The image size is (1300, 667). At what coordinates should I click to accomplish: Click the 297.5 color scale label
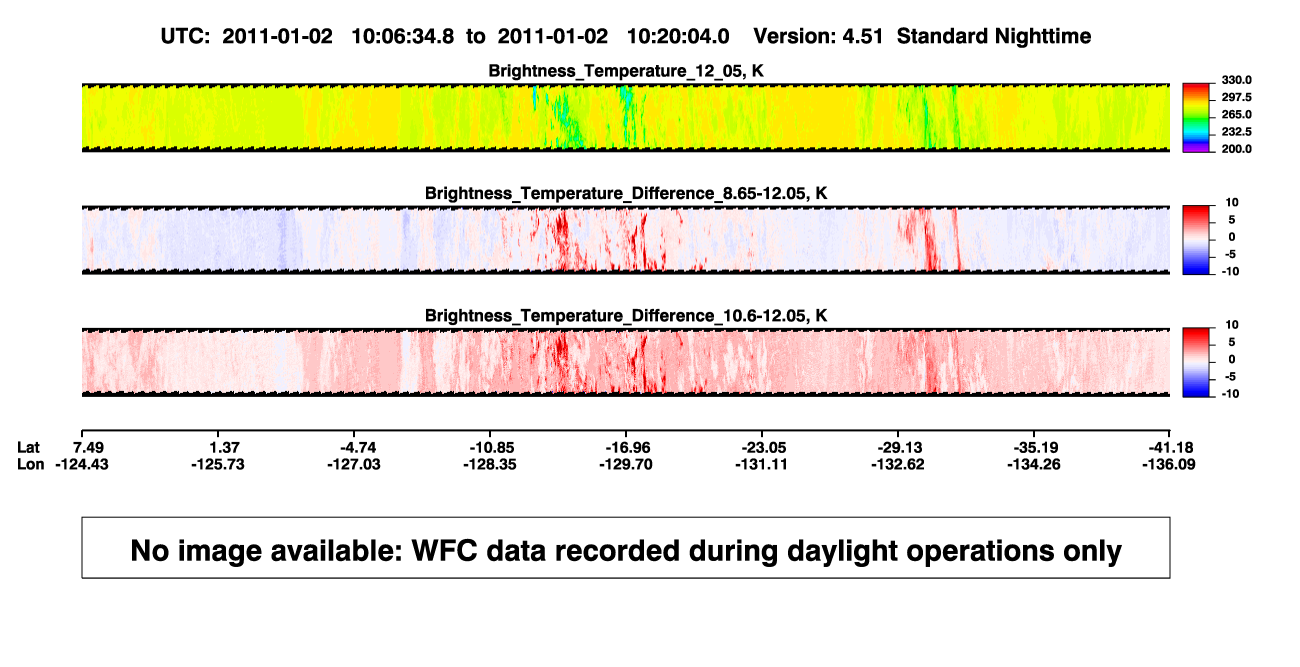tap(1236, 97)
